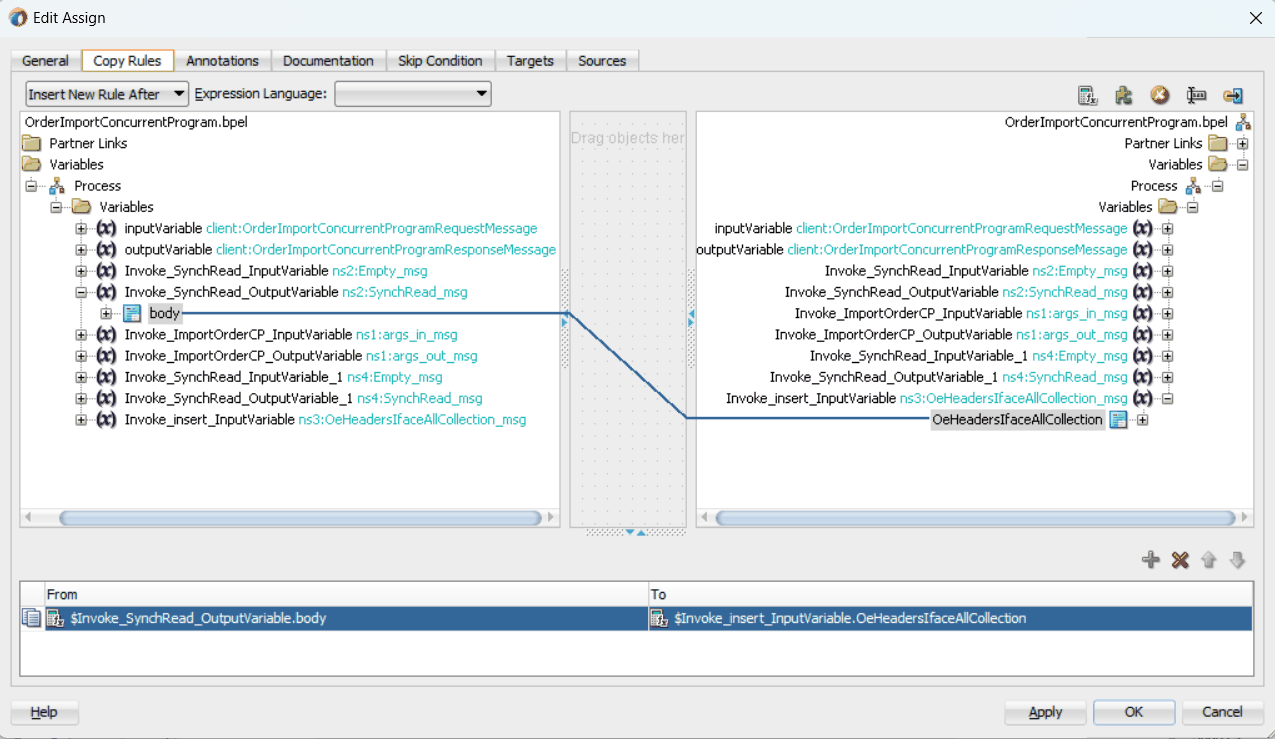Click the Process icon in left tree
Screen dimensions: 1275x739
click(x=58, y=186)
